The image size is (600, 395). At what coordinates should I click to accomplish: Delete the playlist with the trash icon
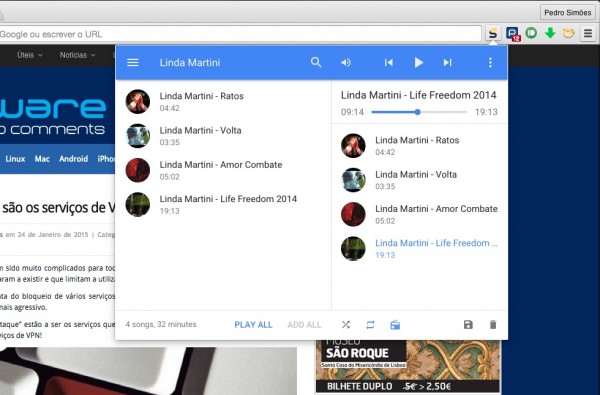493,325
